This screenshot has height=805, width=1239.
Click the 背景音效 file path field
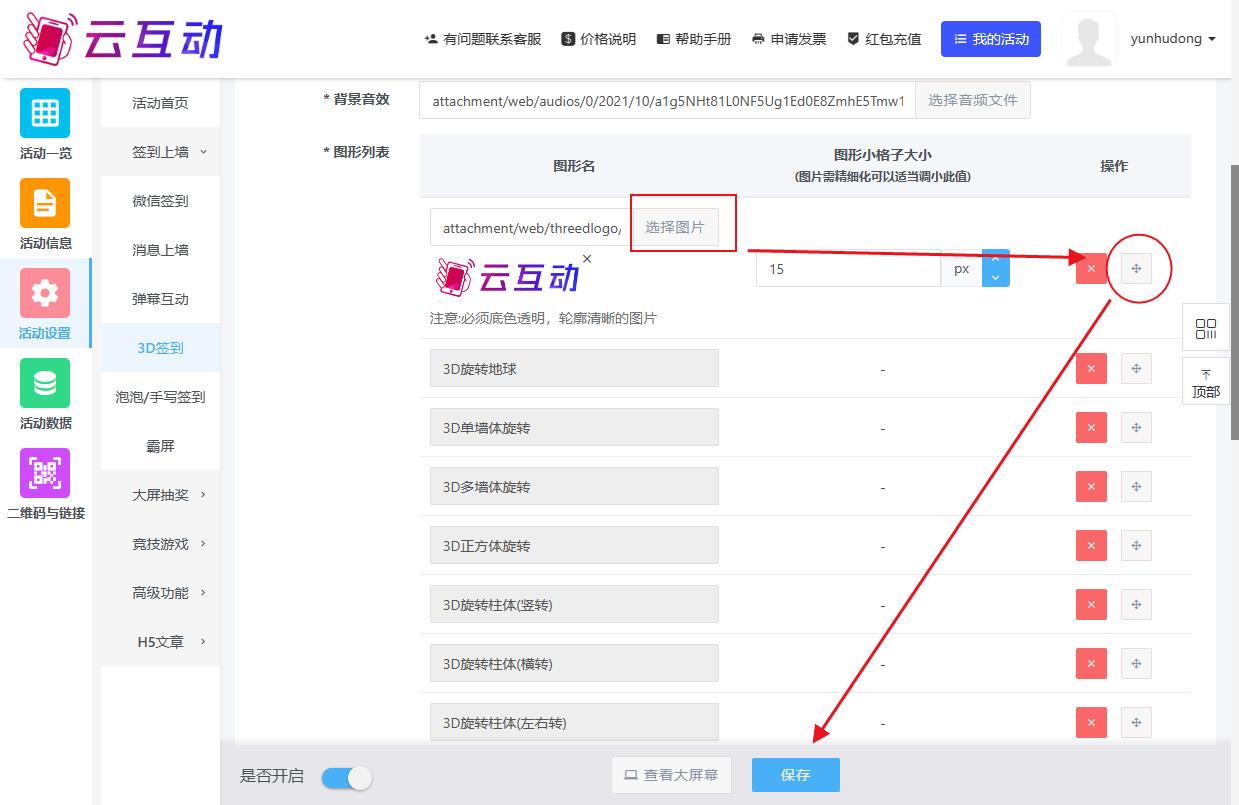pos(667,101)
